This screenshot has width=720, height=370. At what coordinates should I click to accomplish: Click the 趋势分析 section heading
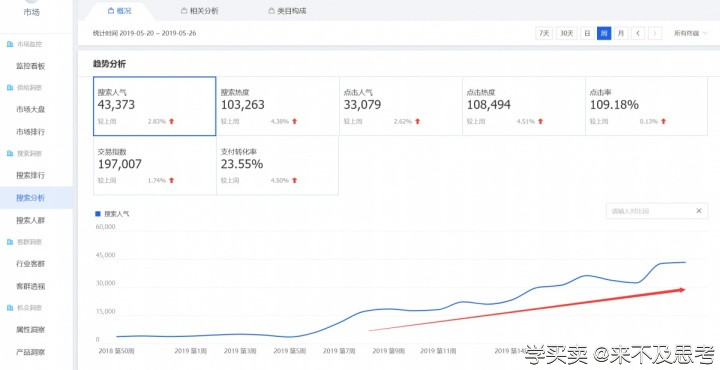[109, 64]
